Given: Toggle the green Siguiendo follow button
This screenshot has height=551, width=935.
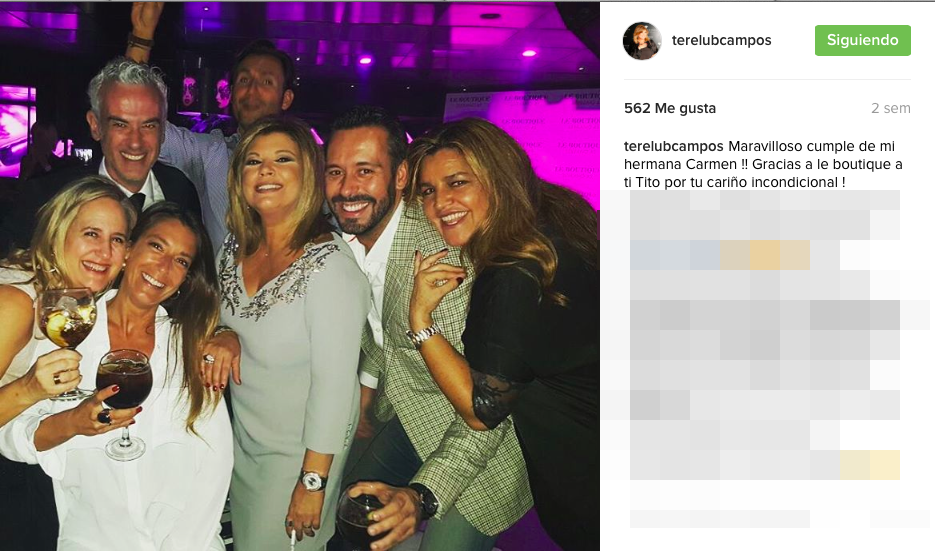Looking at the screenshot, I should 863,41.
